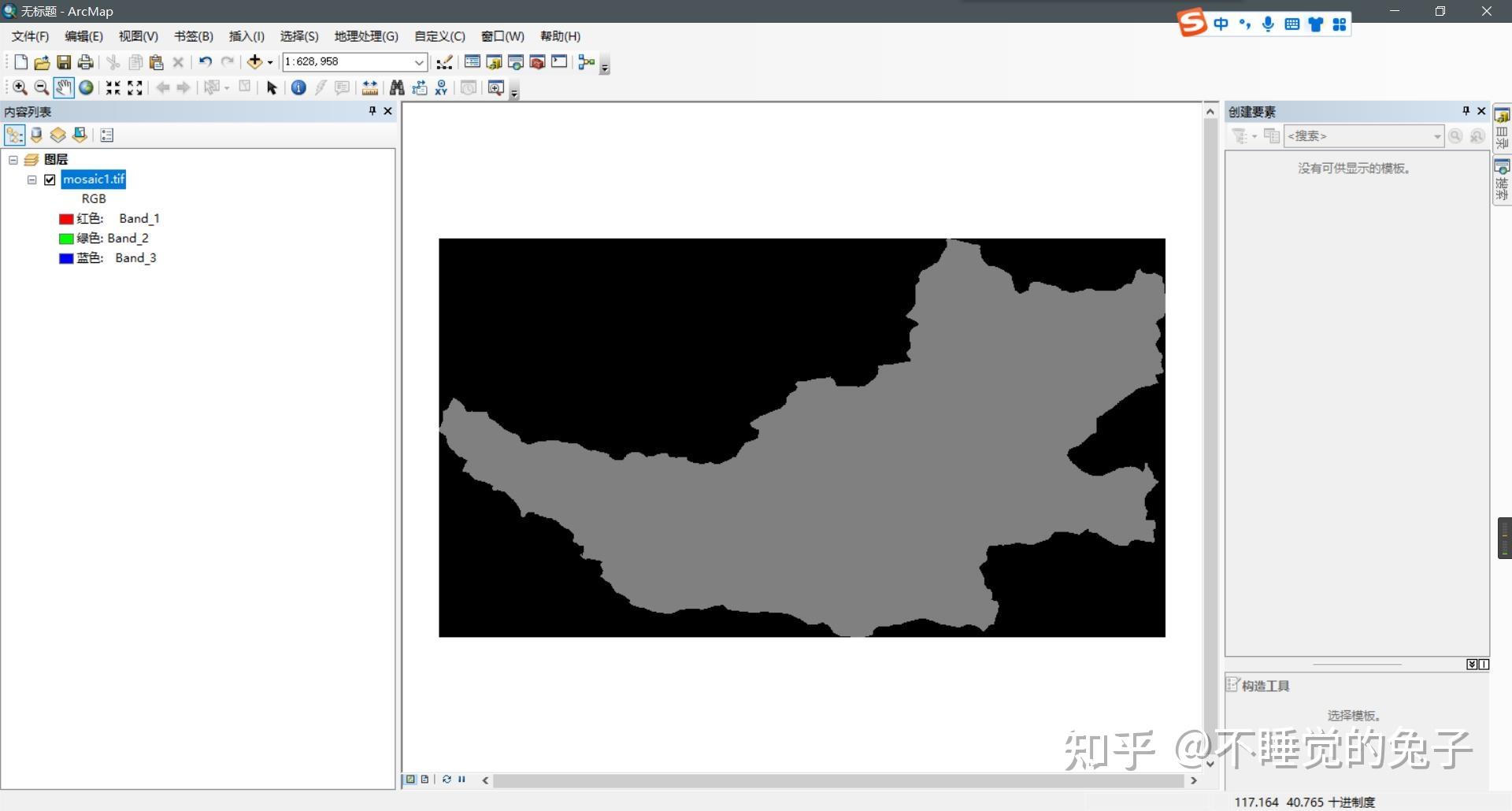Zoom to full extent globe
The image size is (1512, 811).
[x=86, y=87]
